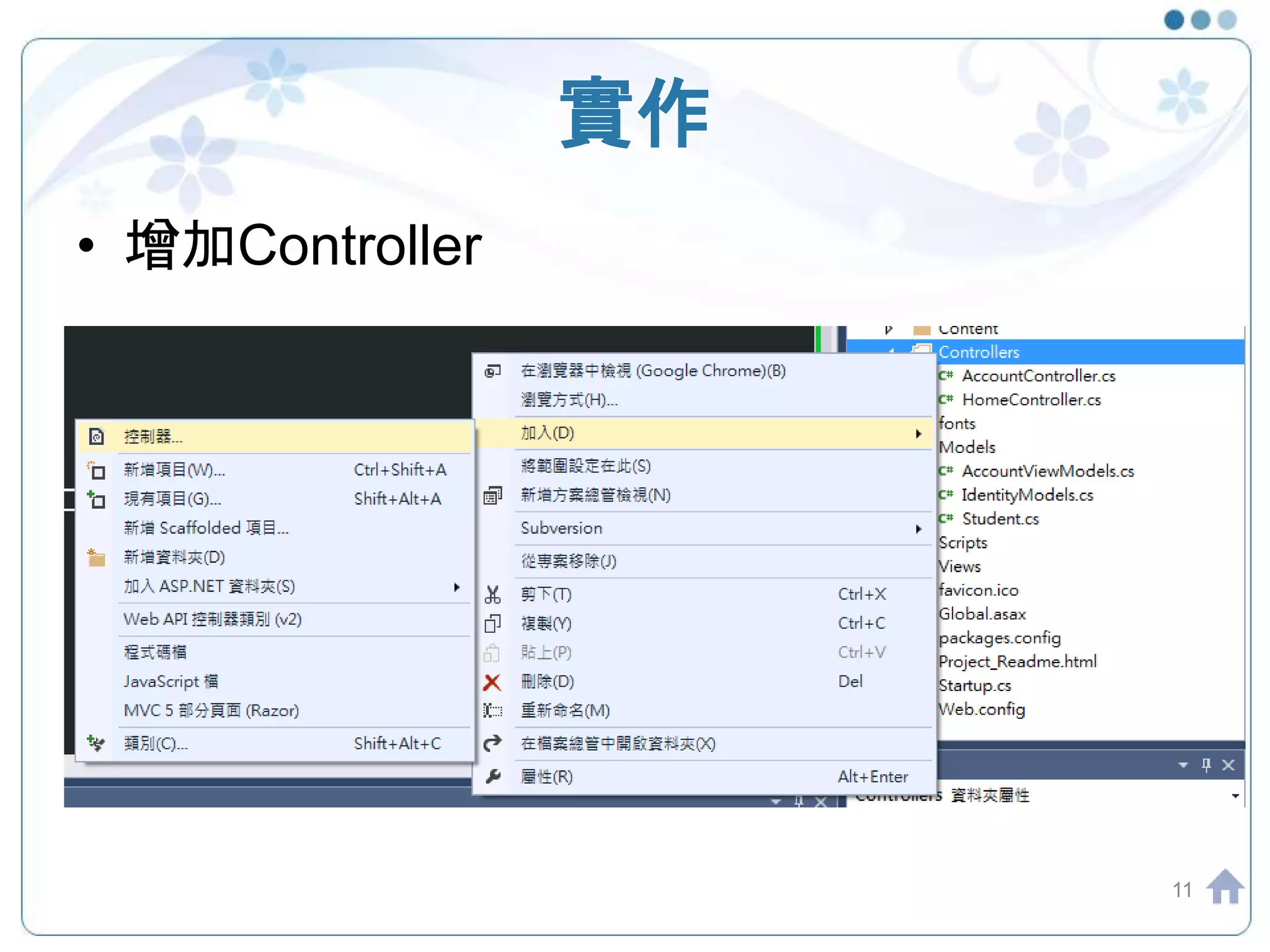Screen dimensions: 1270x952
Task: Click the scissors Cut icon
Action: (x=492, y=594)
